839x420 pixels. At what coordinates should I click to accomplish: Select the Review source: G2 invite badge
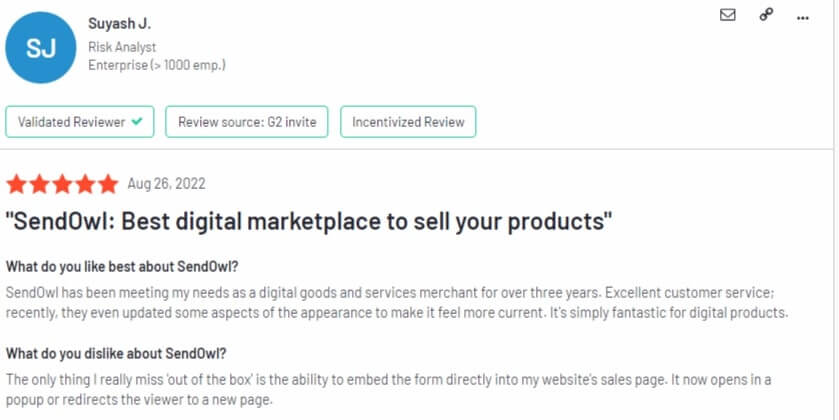(247, 122)
